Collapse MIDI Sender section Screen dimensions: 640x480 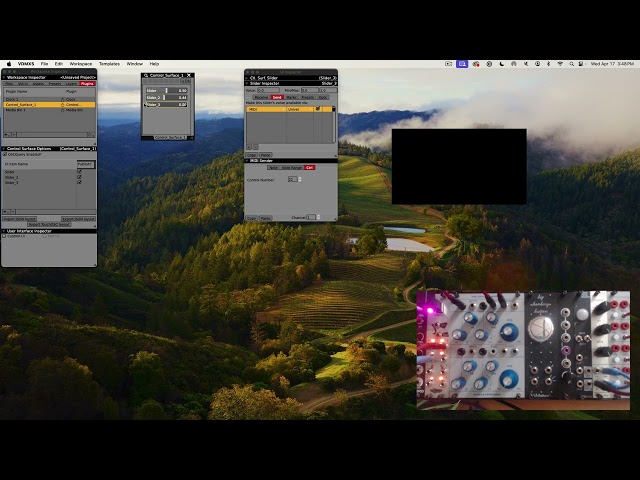coord(247,161)
